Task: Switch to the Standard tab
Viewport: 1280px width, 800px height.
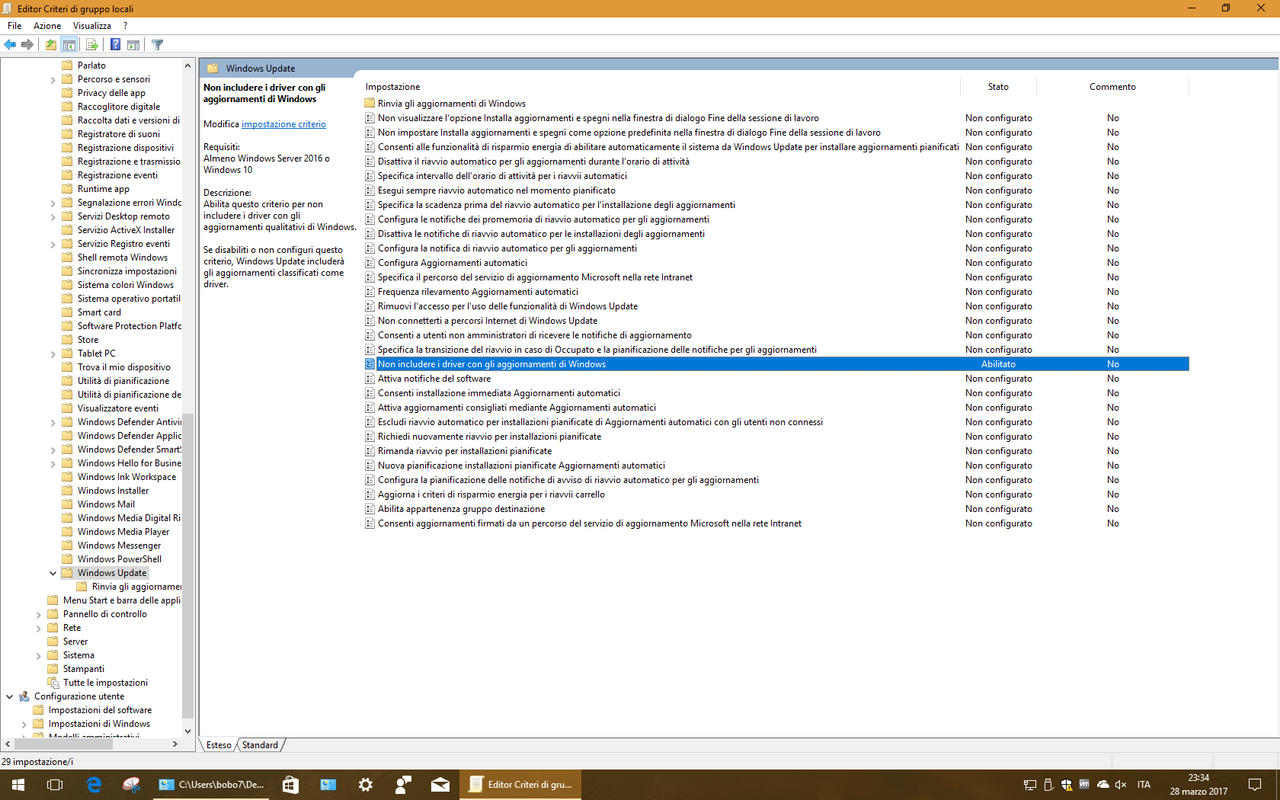Action: click(260, 744)
